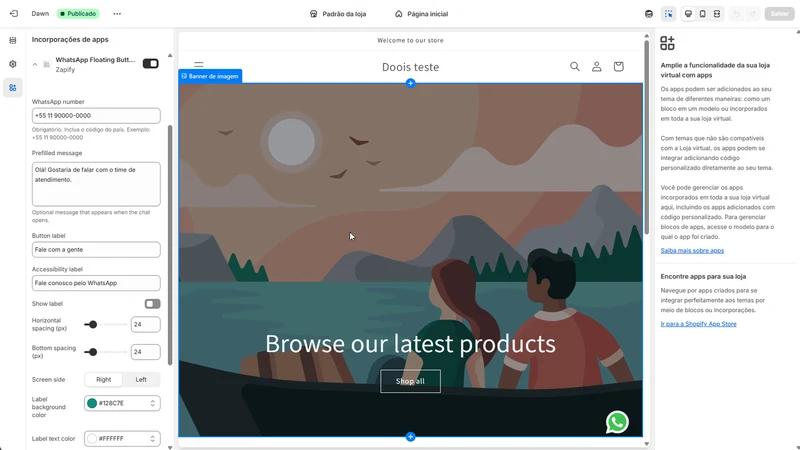
Task: Click the Horizontal spacing value box
Action: [145, 324]
